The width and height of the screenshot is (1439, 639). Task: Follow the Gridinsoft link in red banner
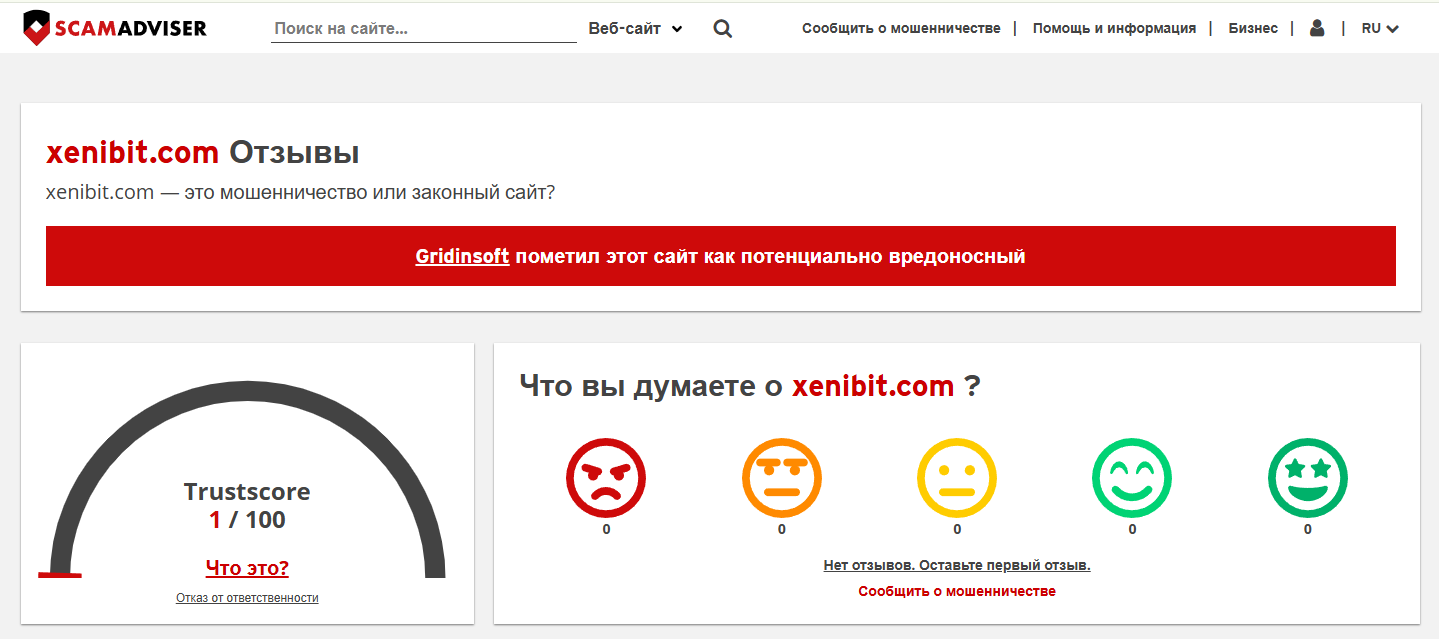(x=462, y=256)
